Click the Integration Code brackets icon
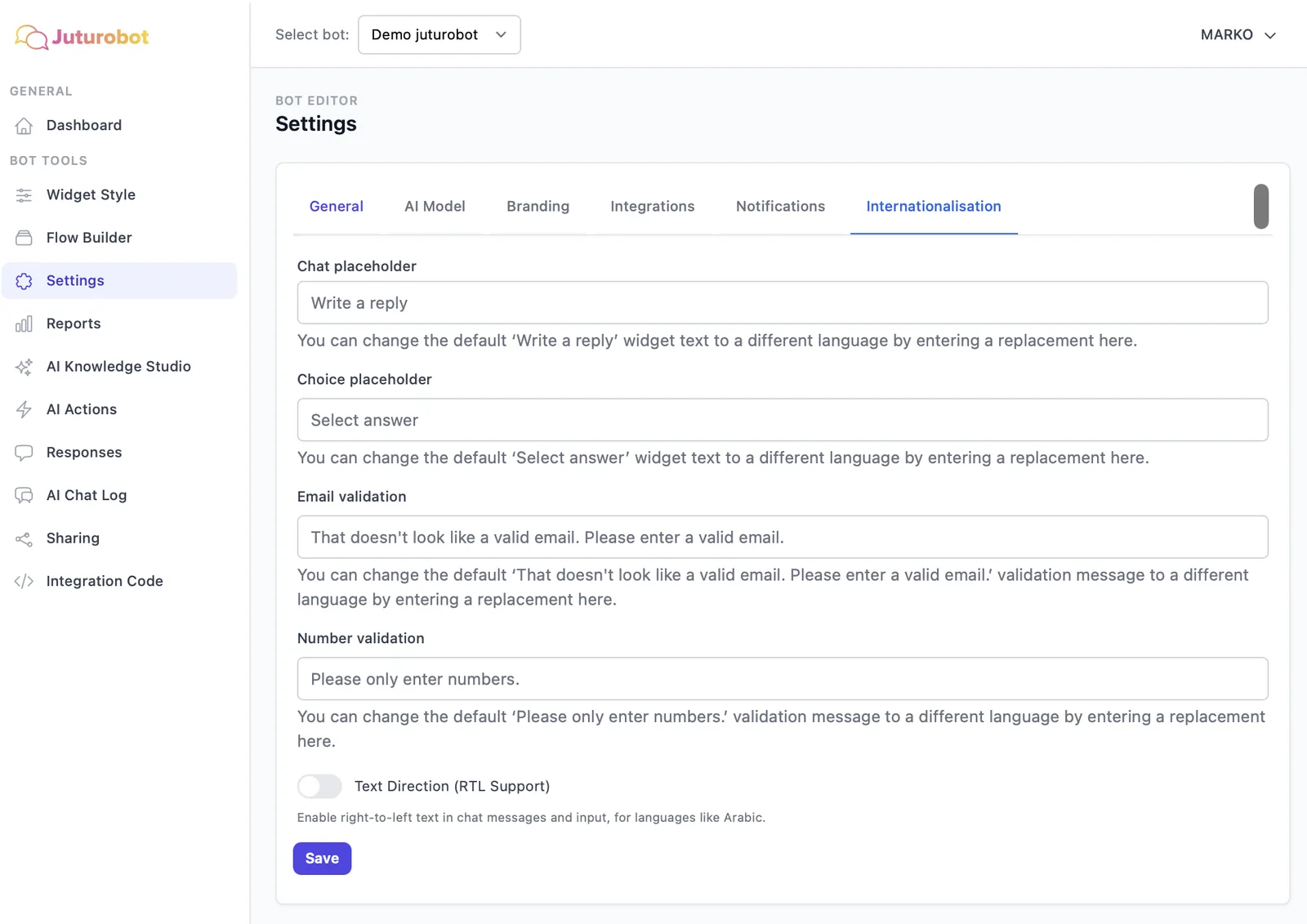Image resolution: width=1307 pixels, height=924 pixels. click(x=24, y=581)
